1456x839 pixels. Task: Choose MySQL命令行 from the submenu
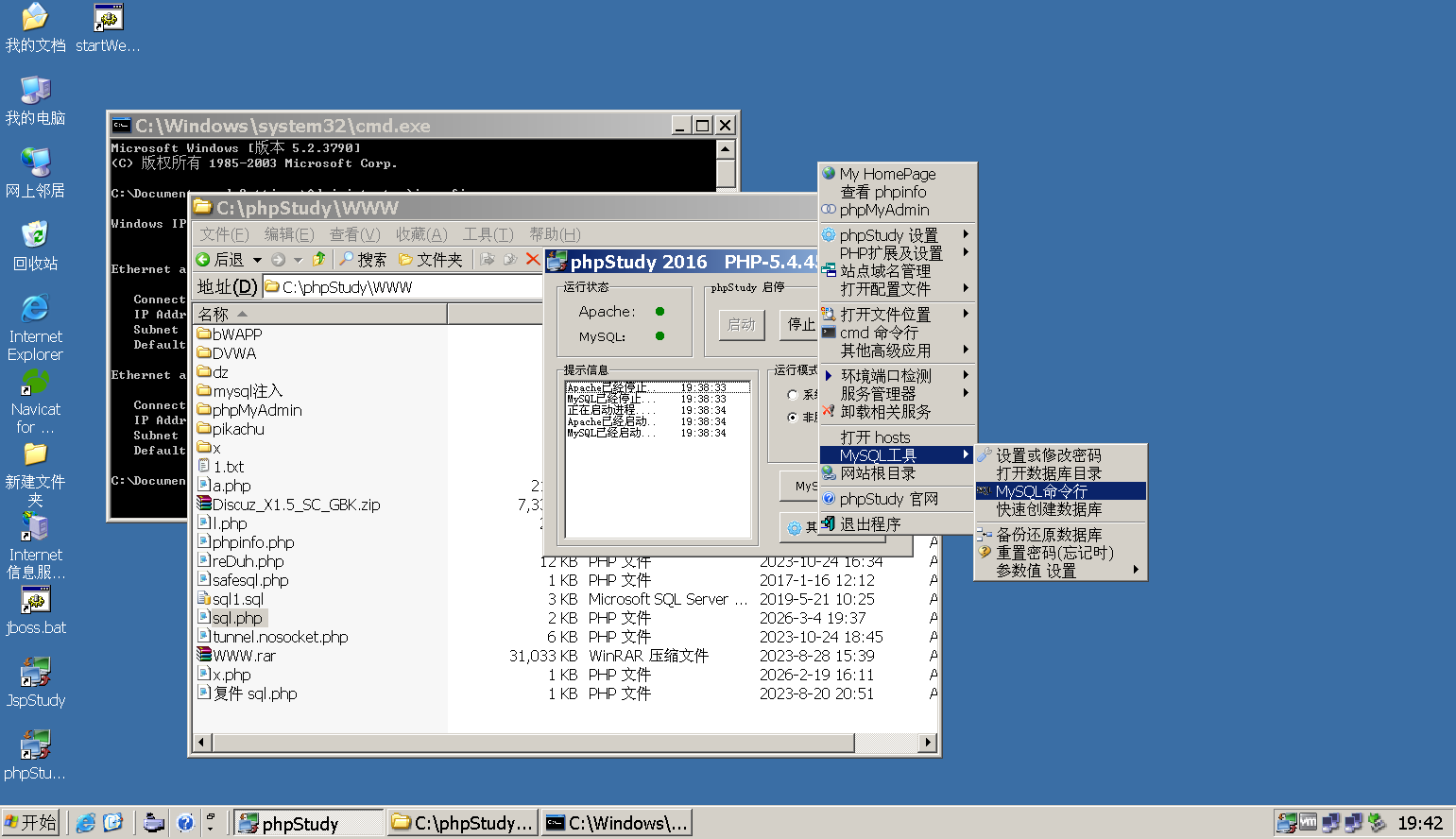1060,491
